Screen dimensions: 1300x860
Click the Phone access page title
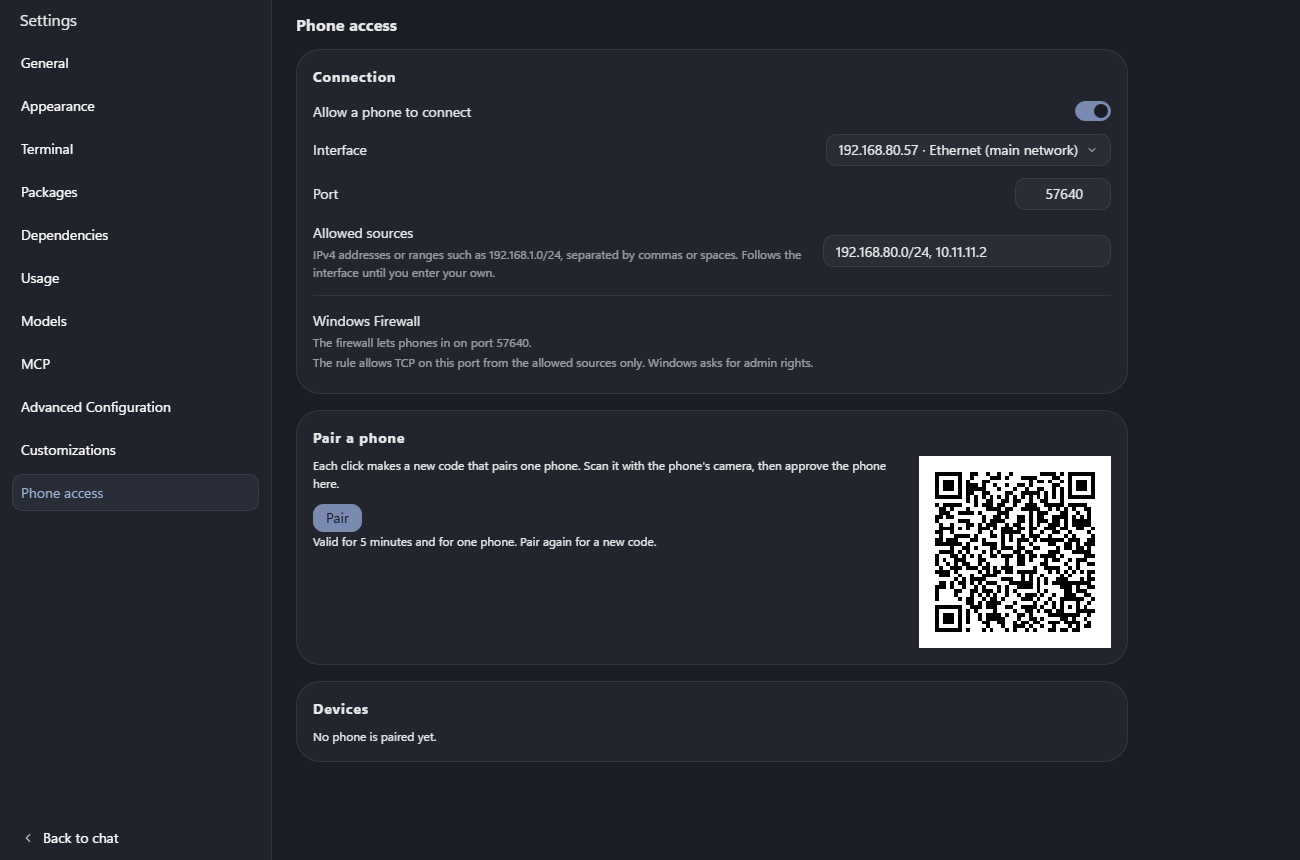click(346, 26)
